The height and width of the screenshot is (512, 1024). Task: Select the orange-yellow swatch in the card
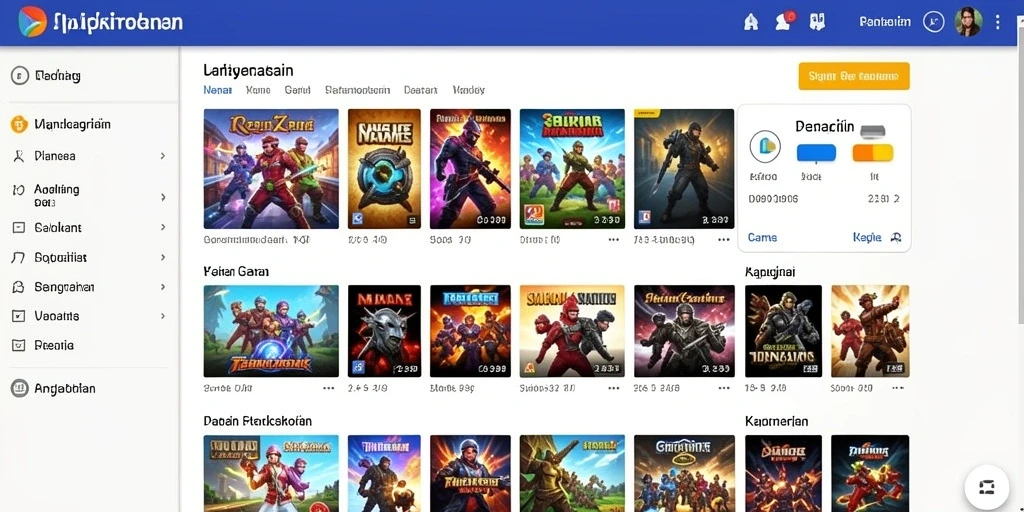(873, 153)
